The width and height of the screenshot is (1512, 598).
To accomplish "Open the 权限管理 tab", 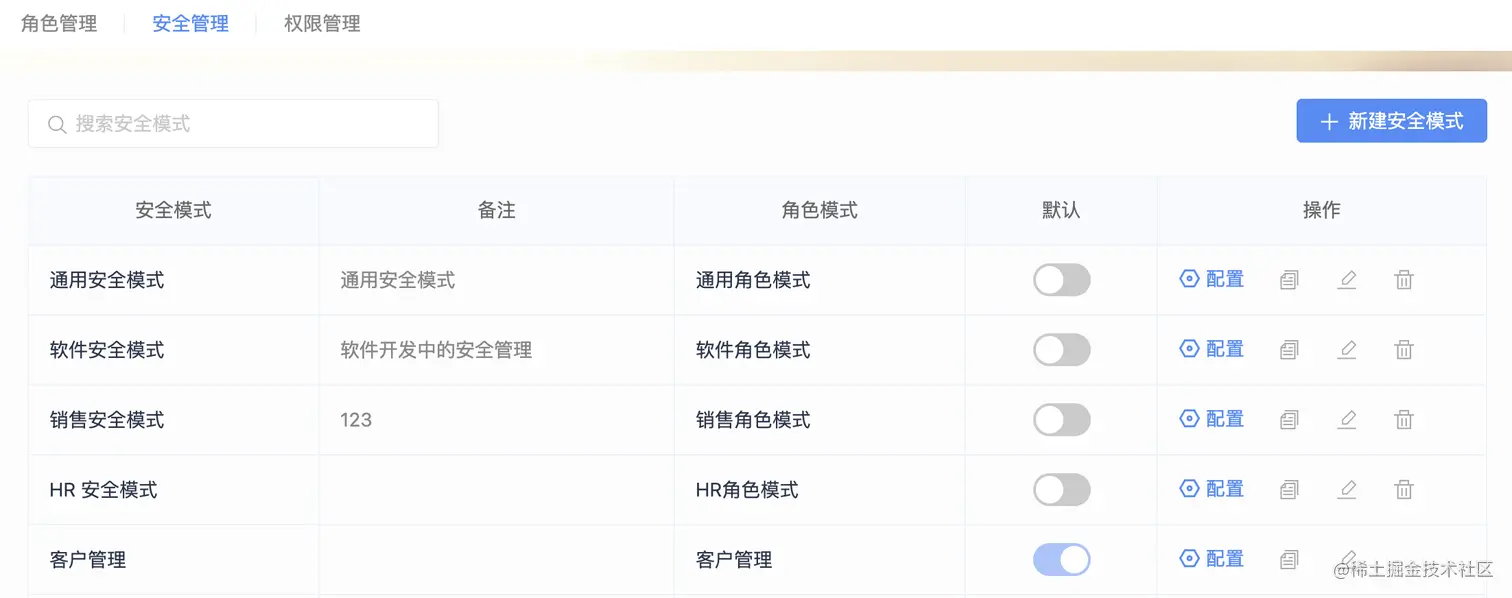I will pyautogui.click(x=322, y=24).
